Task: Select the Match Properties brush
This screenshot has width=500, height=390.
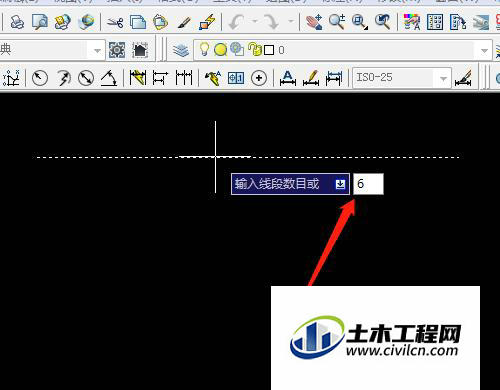Action: point(184,22)
